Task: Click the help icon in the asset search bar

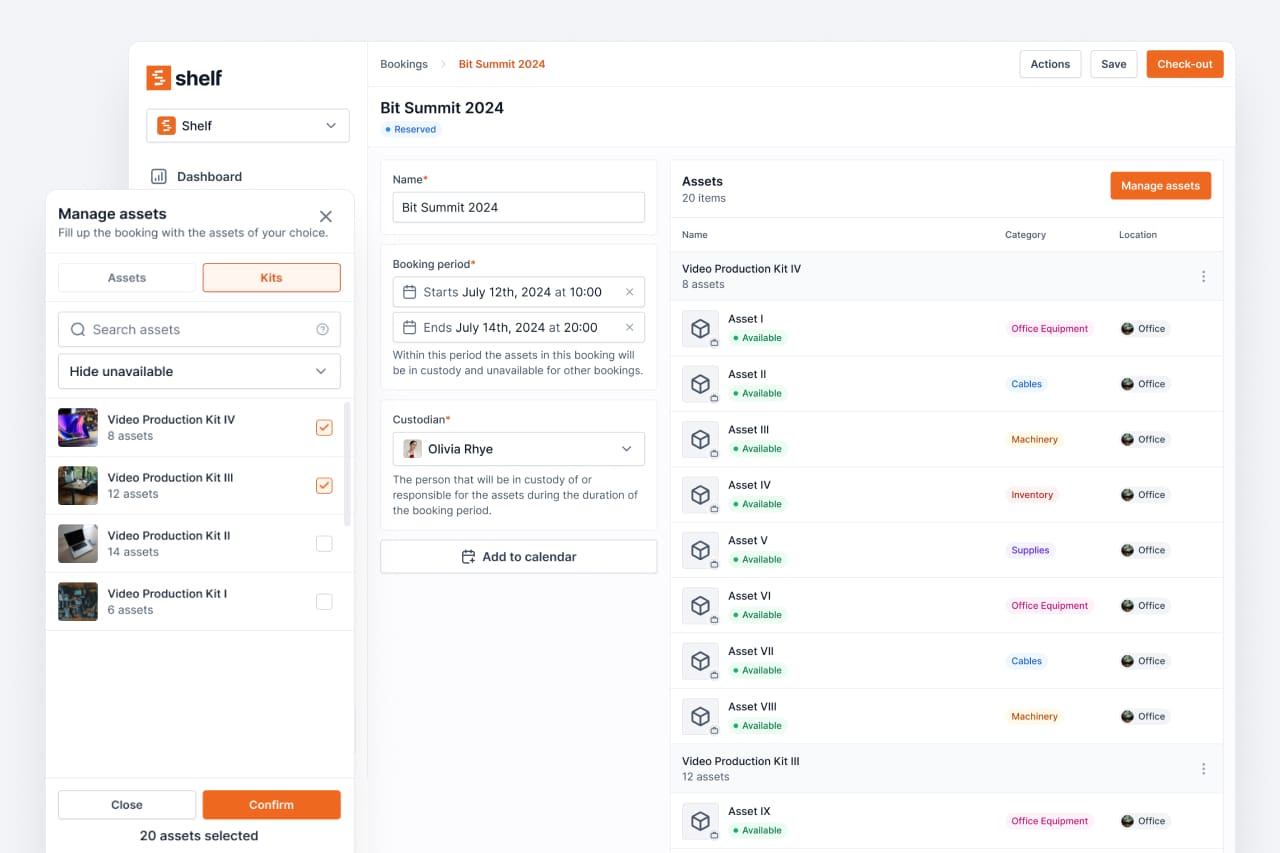Action: (x=322, y=329)
